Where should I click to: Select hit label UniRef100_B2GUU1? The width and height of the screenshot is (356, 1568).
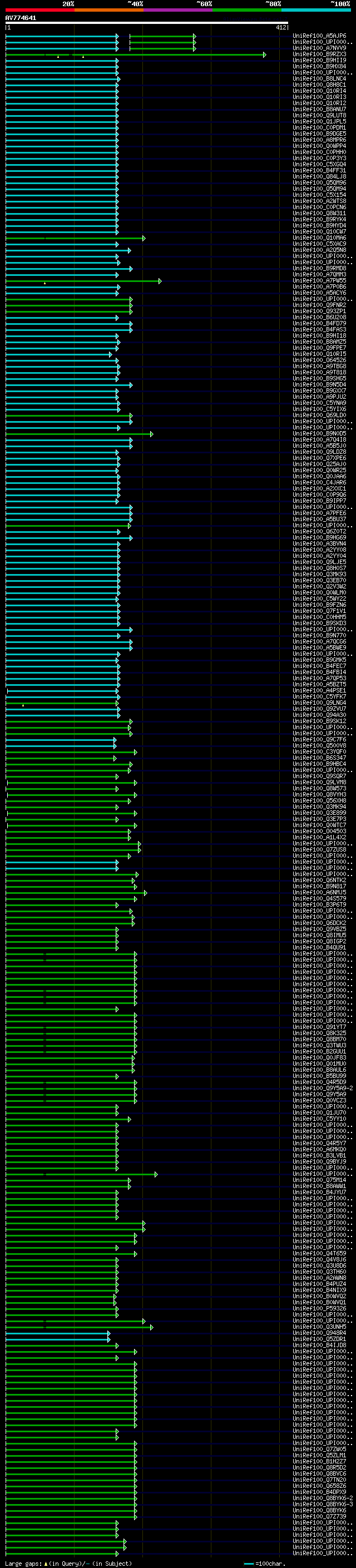tap(319, 1051)
